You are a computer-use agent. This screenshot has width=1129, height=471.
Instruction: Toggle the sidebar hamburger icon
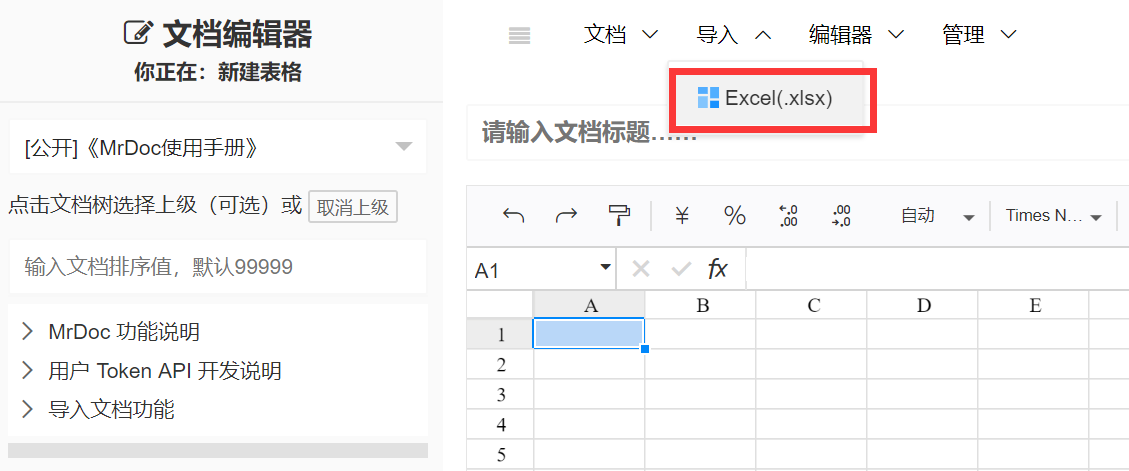click(519, 35)
